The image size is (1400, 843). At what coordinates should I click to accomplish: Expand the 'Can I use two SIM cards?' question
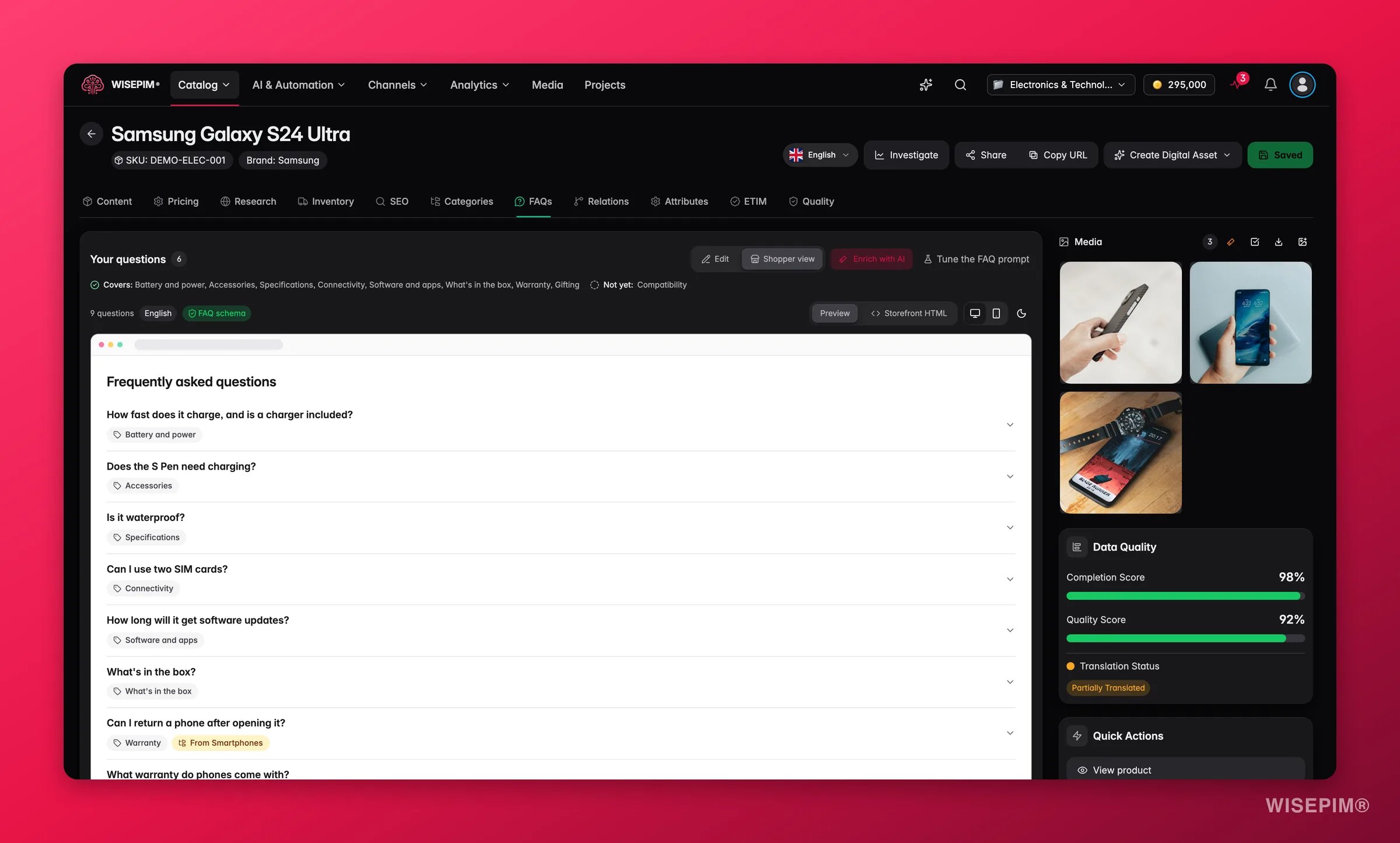coord(561,579)
